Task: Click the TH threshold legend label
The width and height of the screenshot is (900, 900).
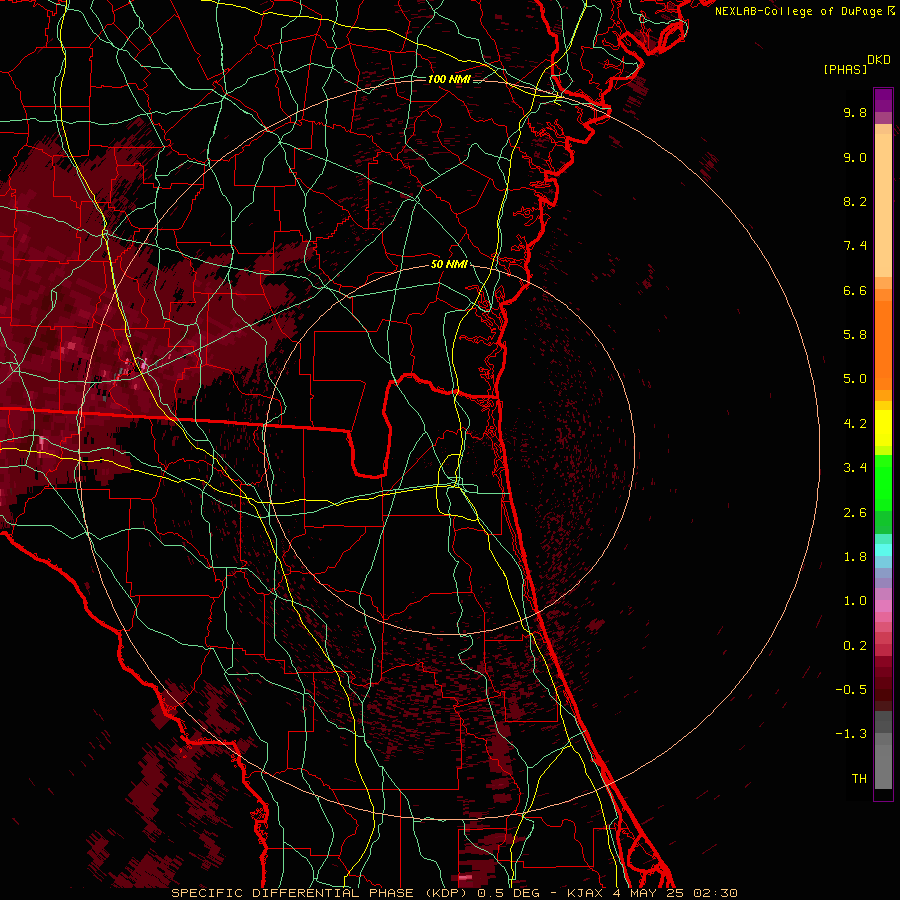Action: 859,779
